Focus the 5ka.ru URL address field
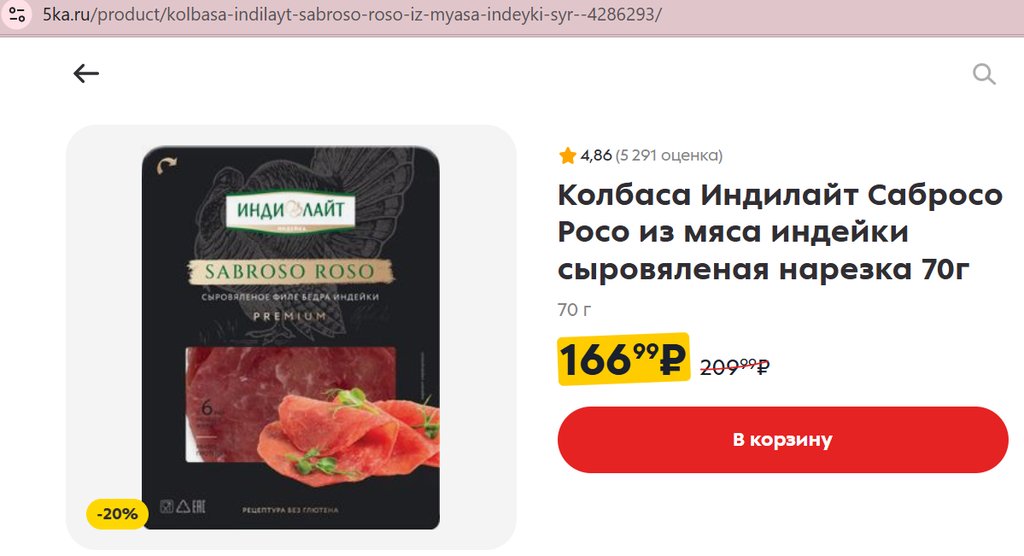Screen dimensions: 1024x556 click(x=352, y=14)
